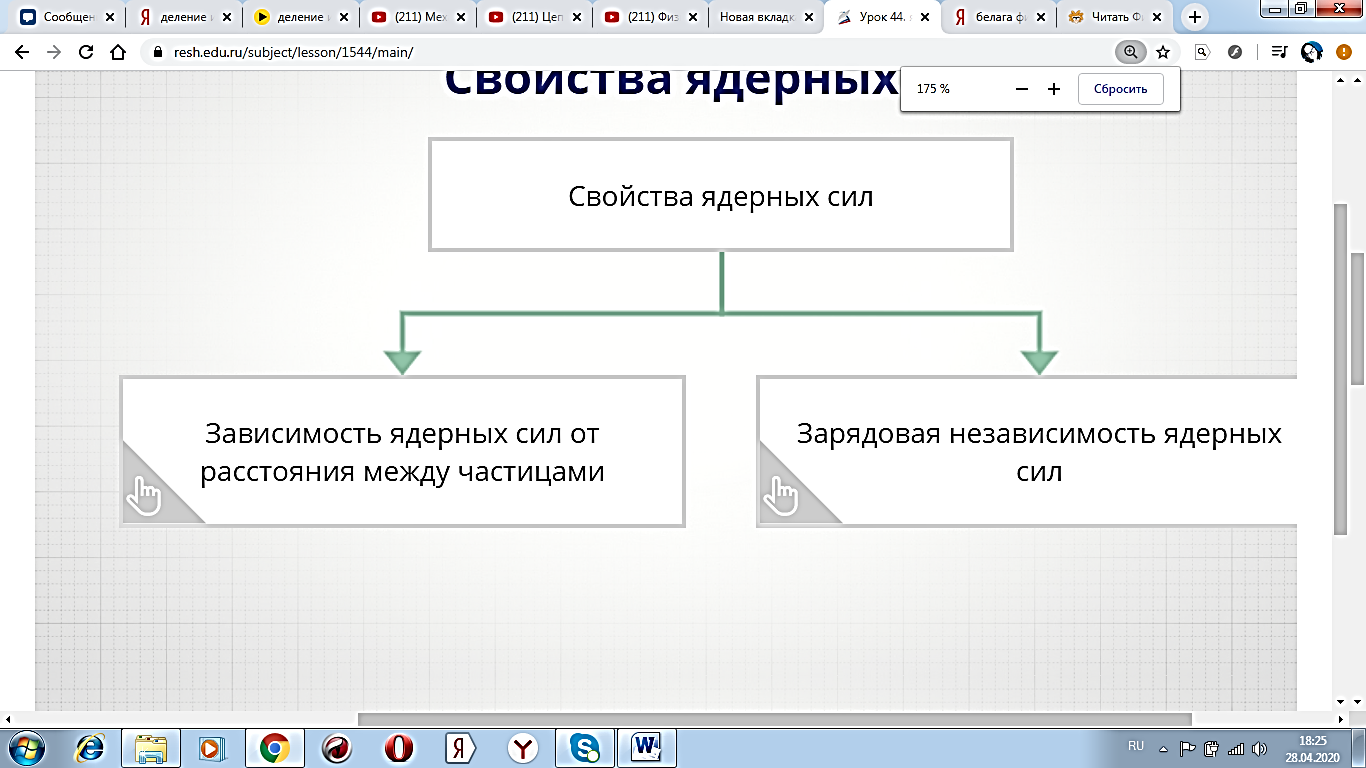1366x768 pixels.
Task: Click the extension icon right of the star
Action: pyautogui.click(x=1203, y=52)
